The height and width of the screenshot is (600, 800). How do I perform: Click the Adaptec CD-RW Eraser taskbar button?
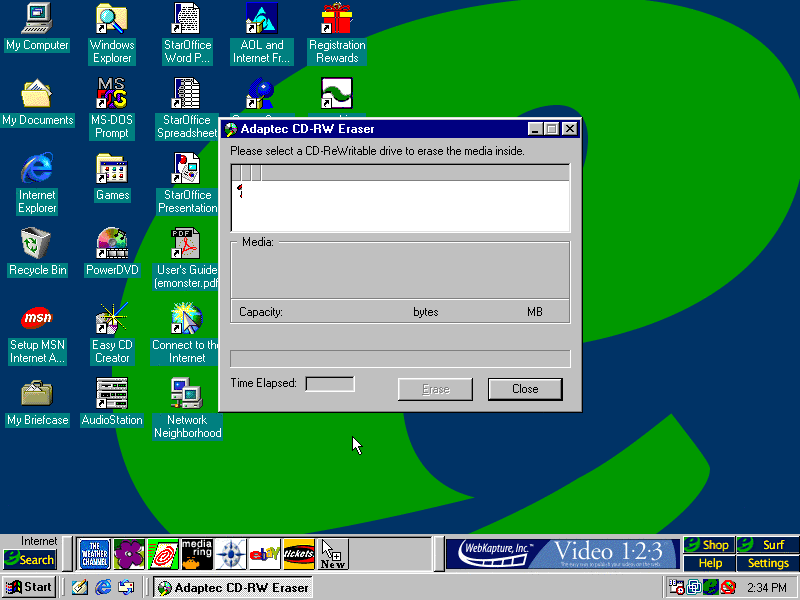[232, 587]
